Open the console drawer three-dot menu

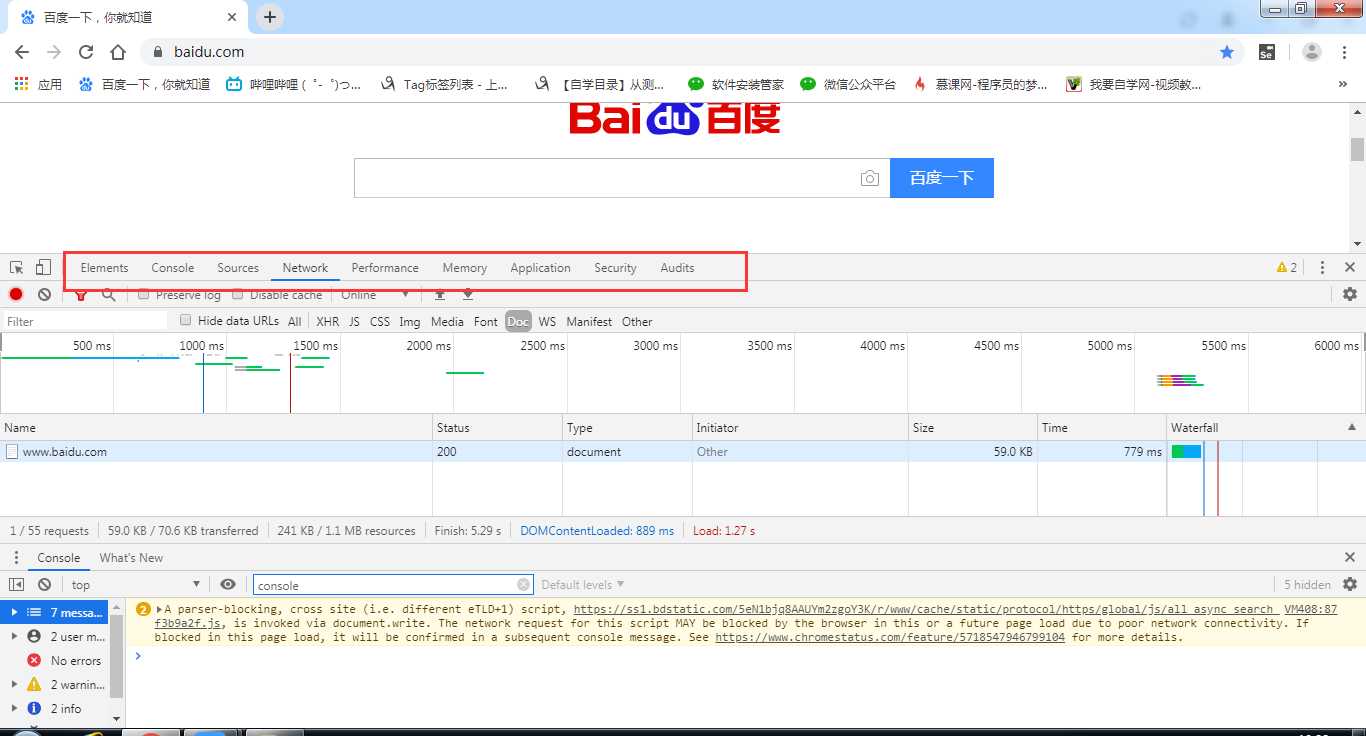tap(16, 558)
